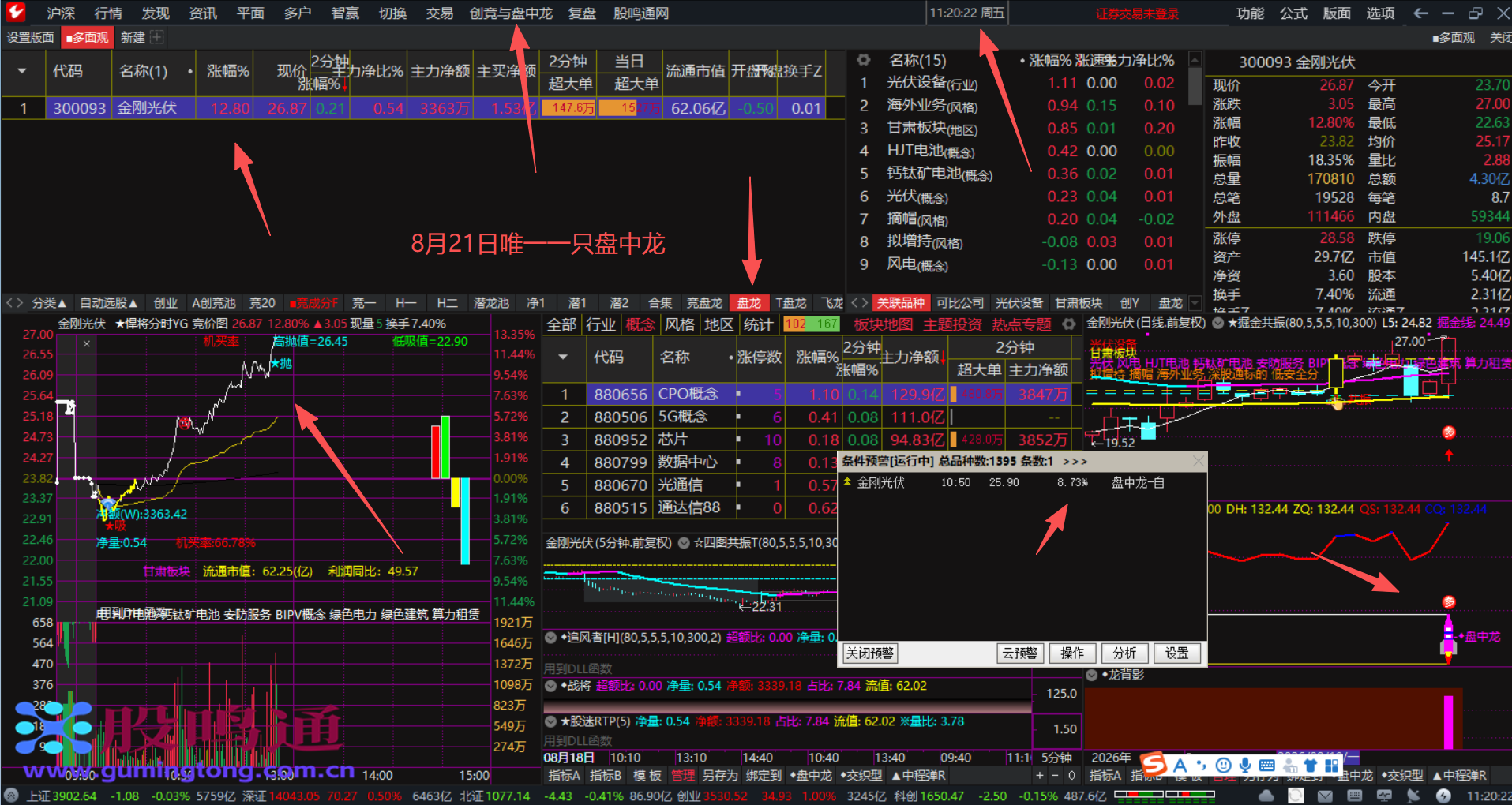The width and height of the screenshot is (1512, 805).
Task: Expand the 自动选股 dropdown
Action: 109,303
